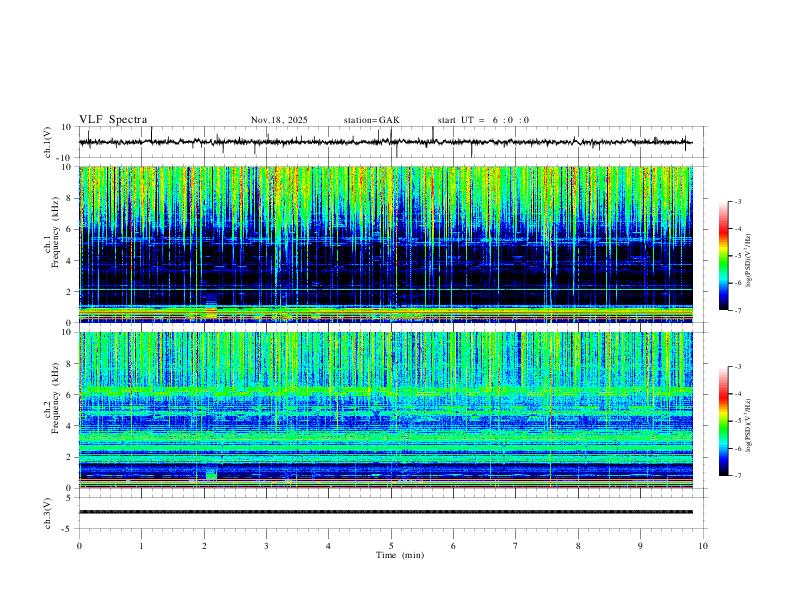Select the "start UT = 6 : 0 : 0" text
792x612 pixels.
[483, 120]
